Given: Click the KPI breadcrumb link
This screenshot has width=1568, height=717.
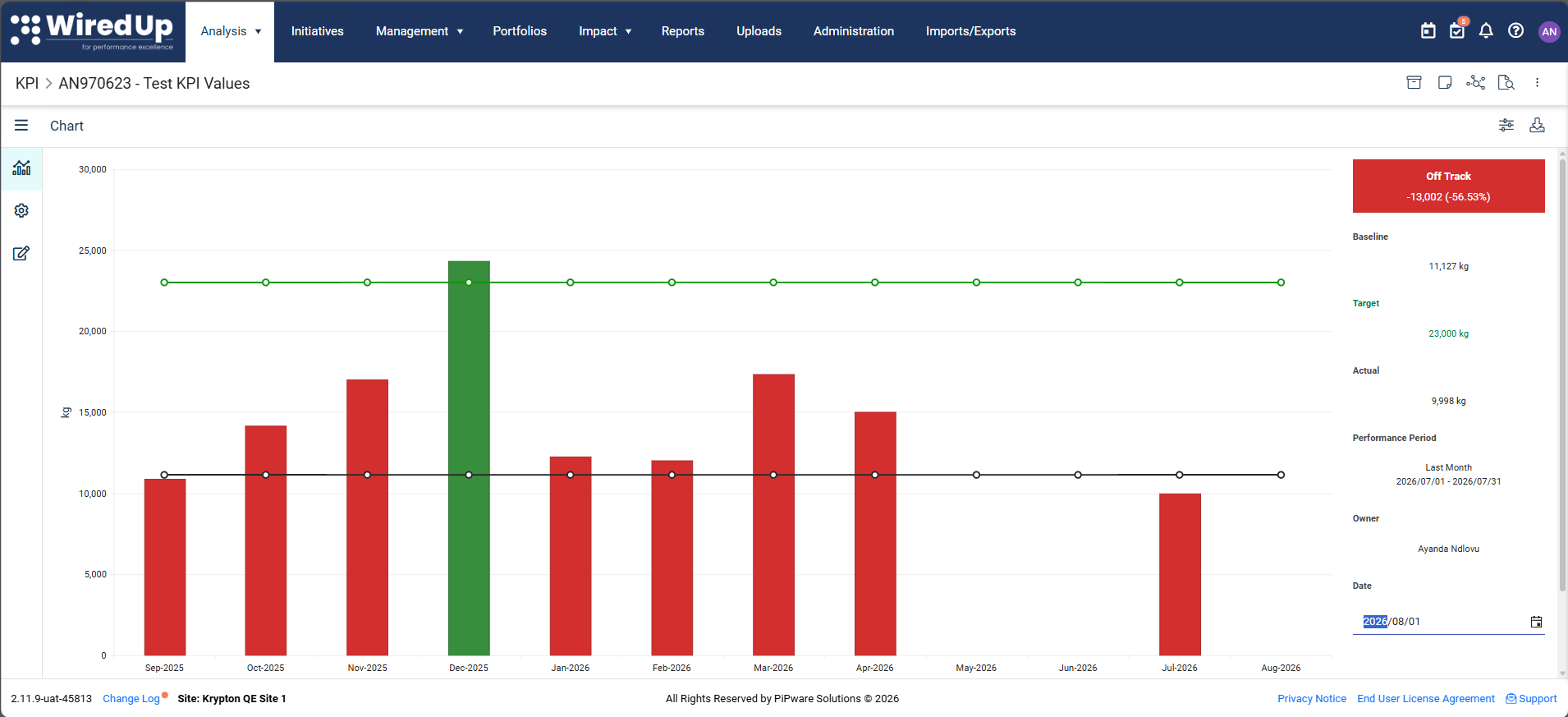Looking at the screenshot, I should click(27, 83).
